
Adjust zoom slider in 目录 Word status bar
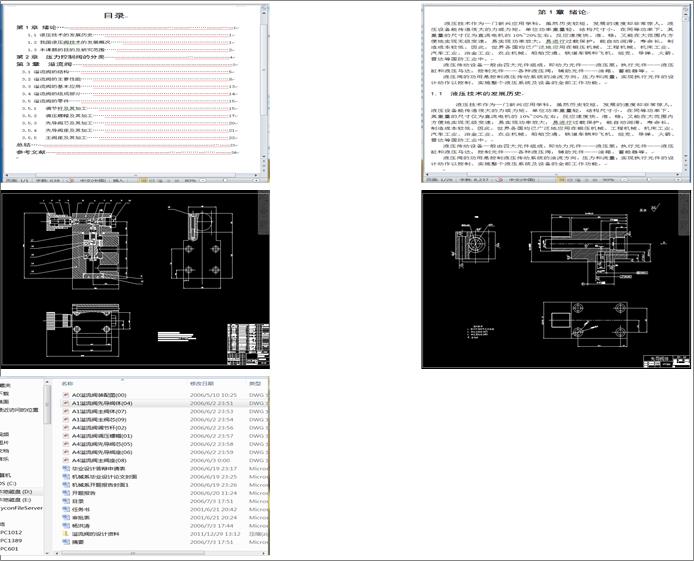(226, 180)
